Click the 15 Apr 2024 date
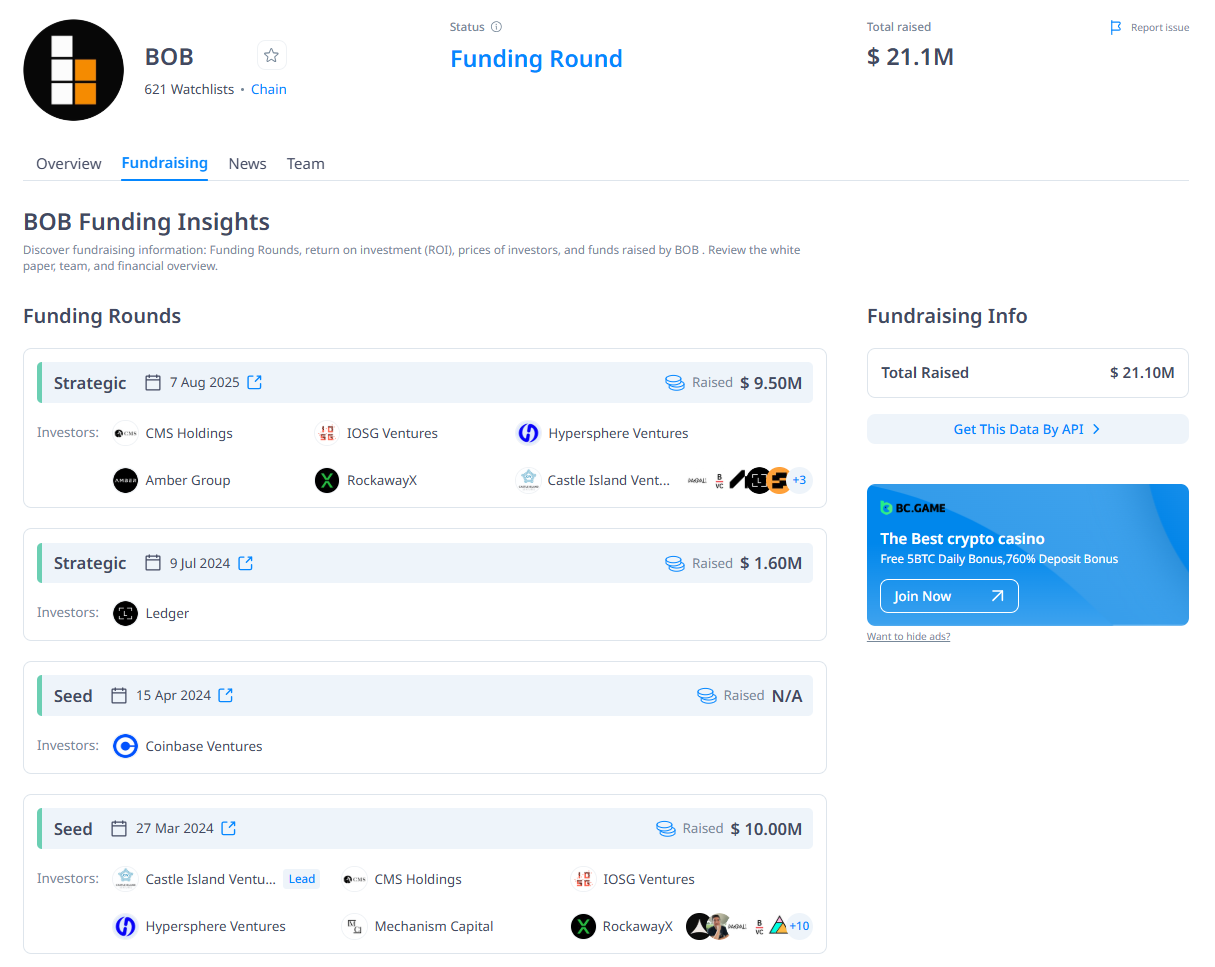The image size is (1215, 967). pyautogui.click(x=174, y=695)
